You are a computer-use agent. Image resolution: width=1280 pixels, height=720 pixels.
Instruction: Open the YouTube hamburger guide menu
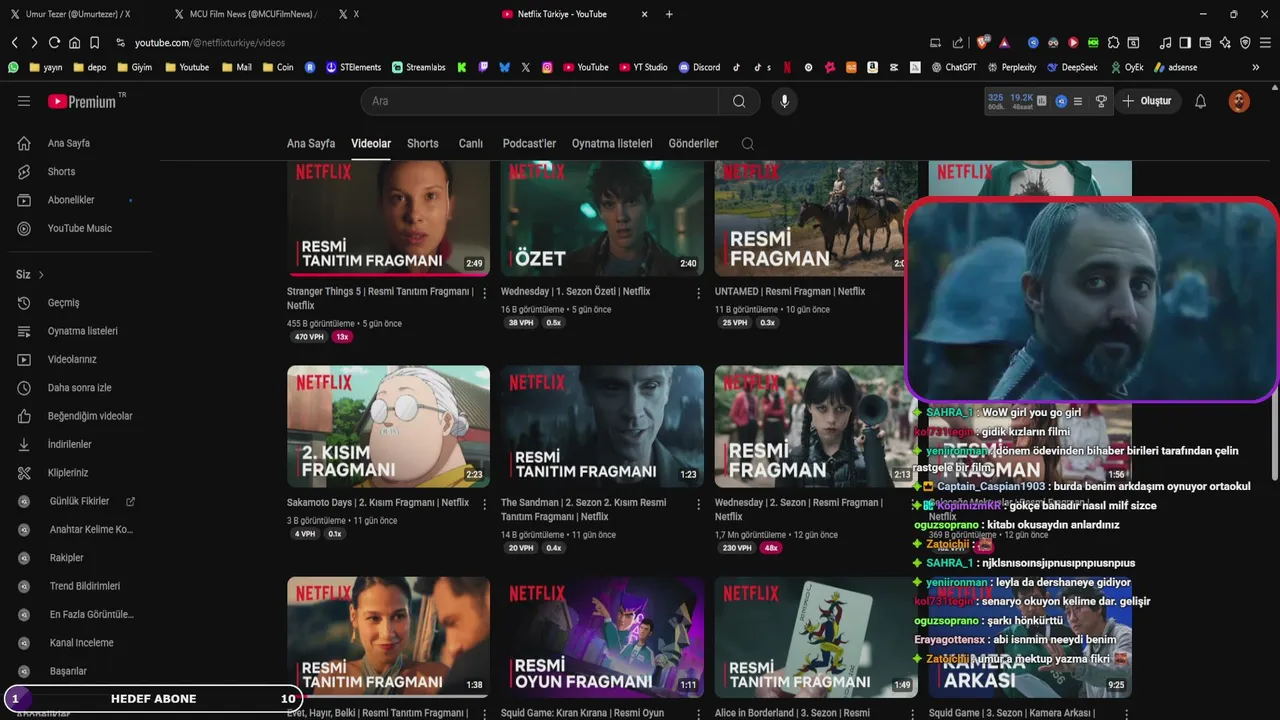tap(24, 101)
